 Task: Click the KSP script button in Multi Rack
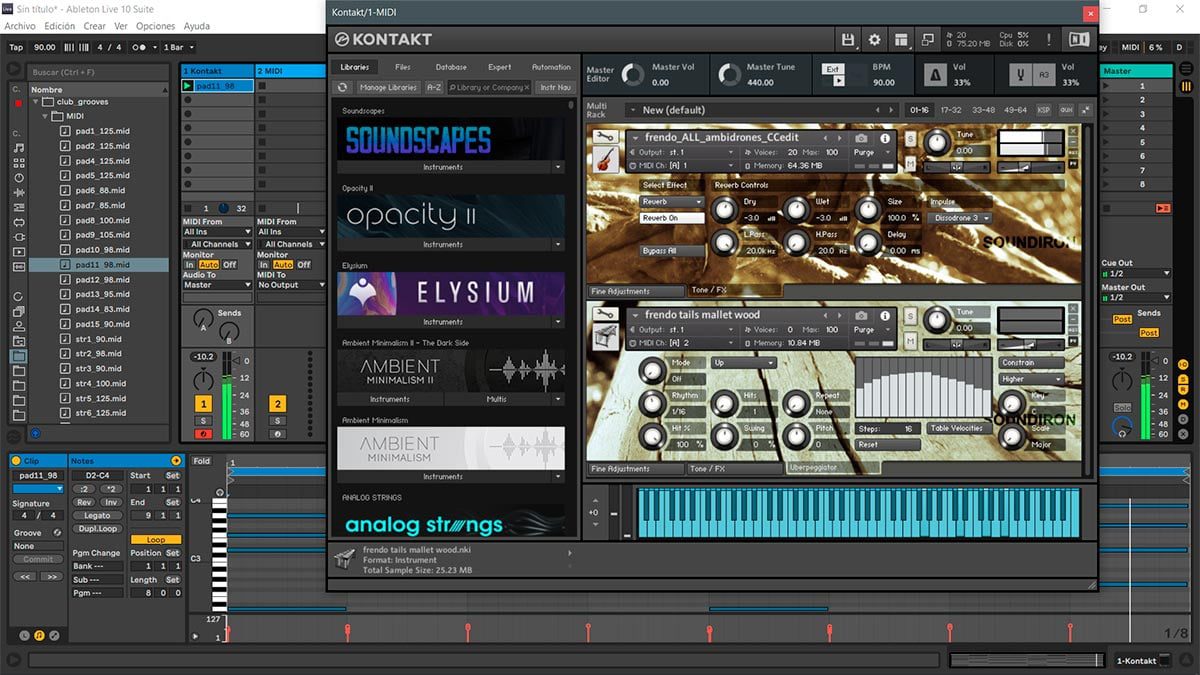1044,110
